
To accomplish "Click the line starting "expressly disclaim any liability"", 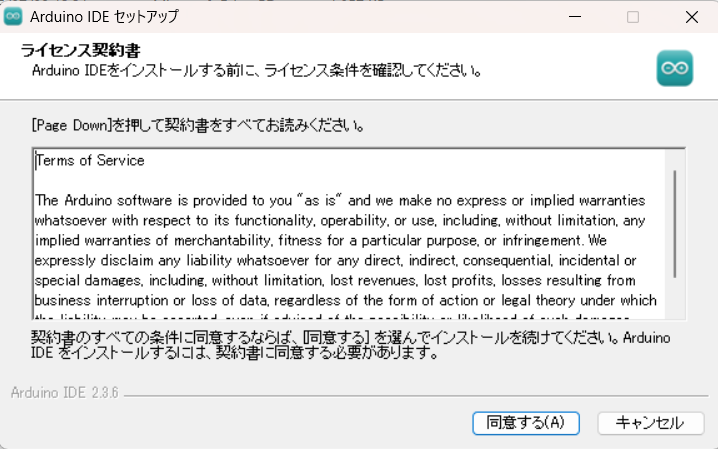I will coord(335,260).
